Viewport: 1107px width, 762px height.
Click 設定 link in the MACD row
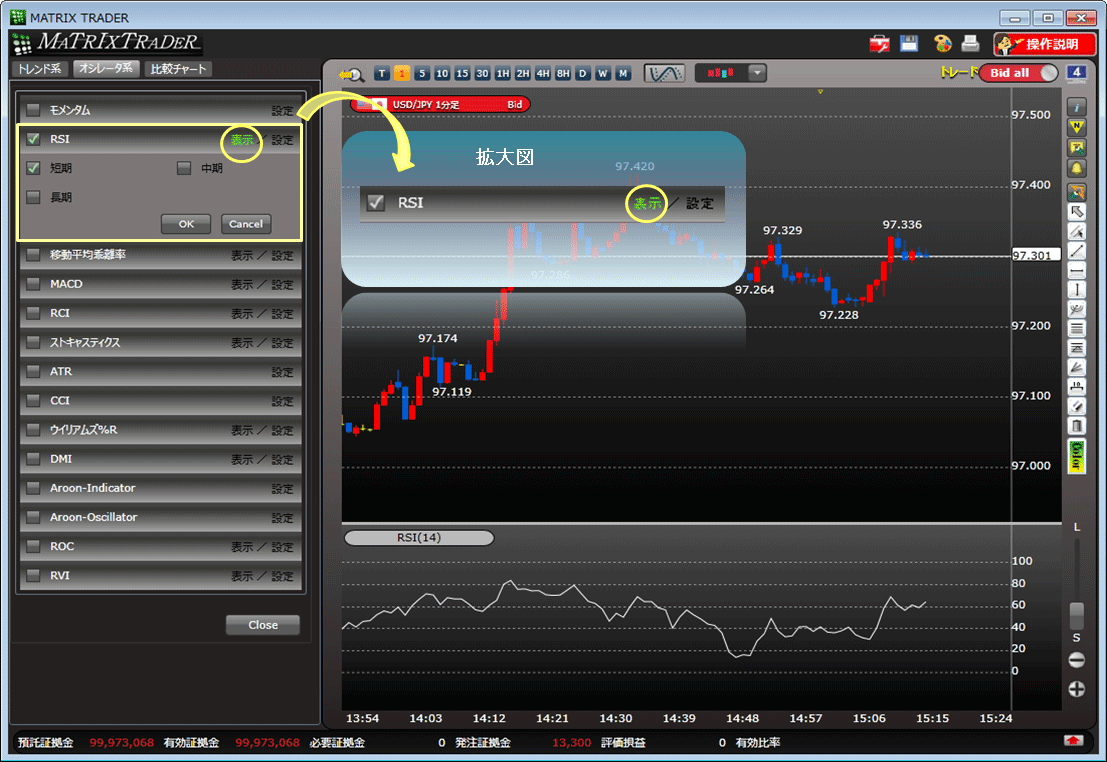pos(282,285)
